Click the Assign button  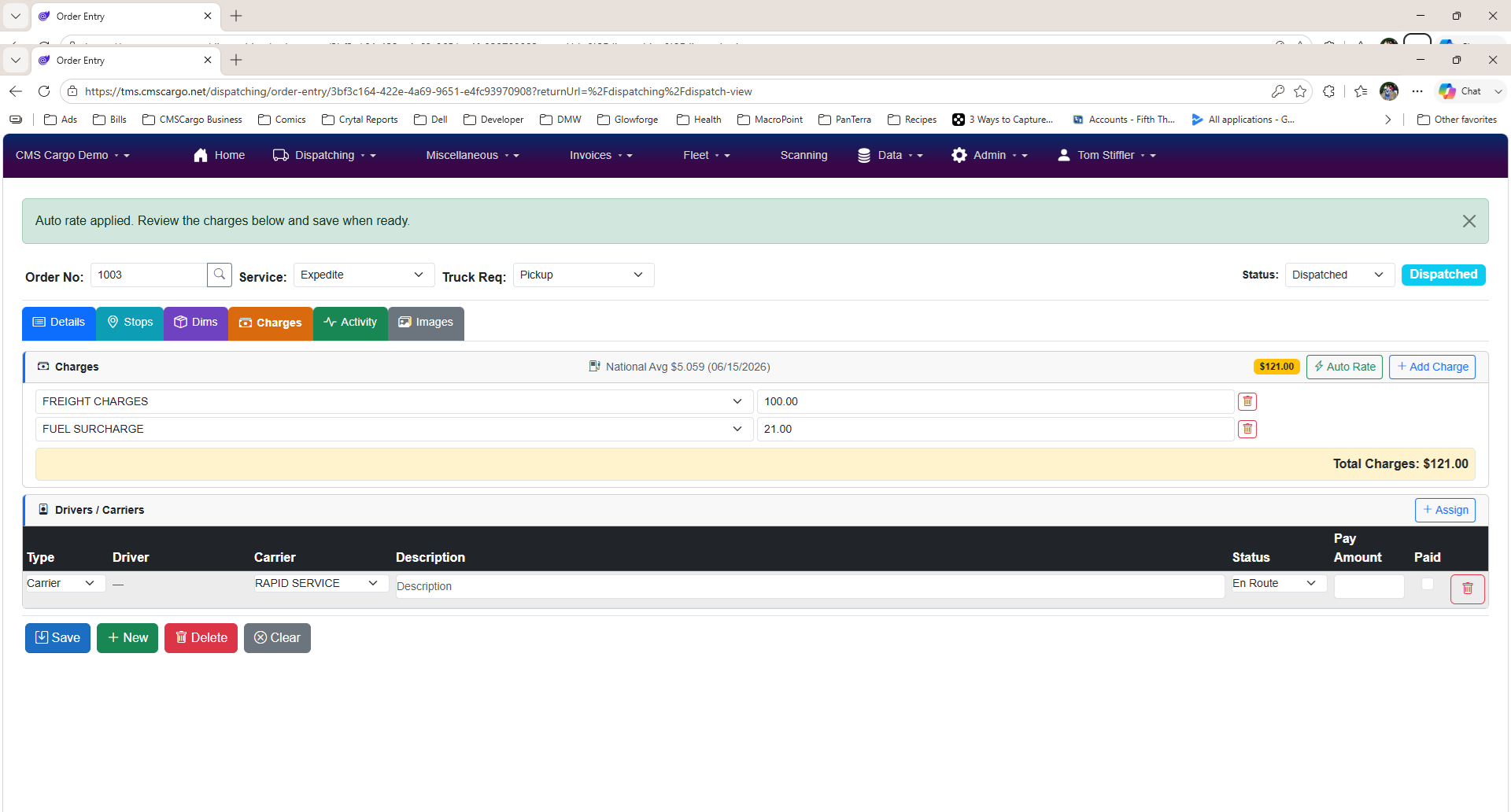click(x=1445, y=510)
